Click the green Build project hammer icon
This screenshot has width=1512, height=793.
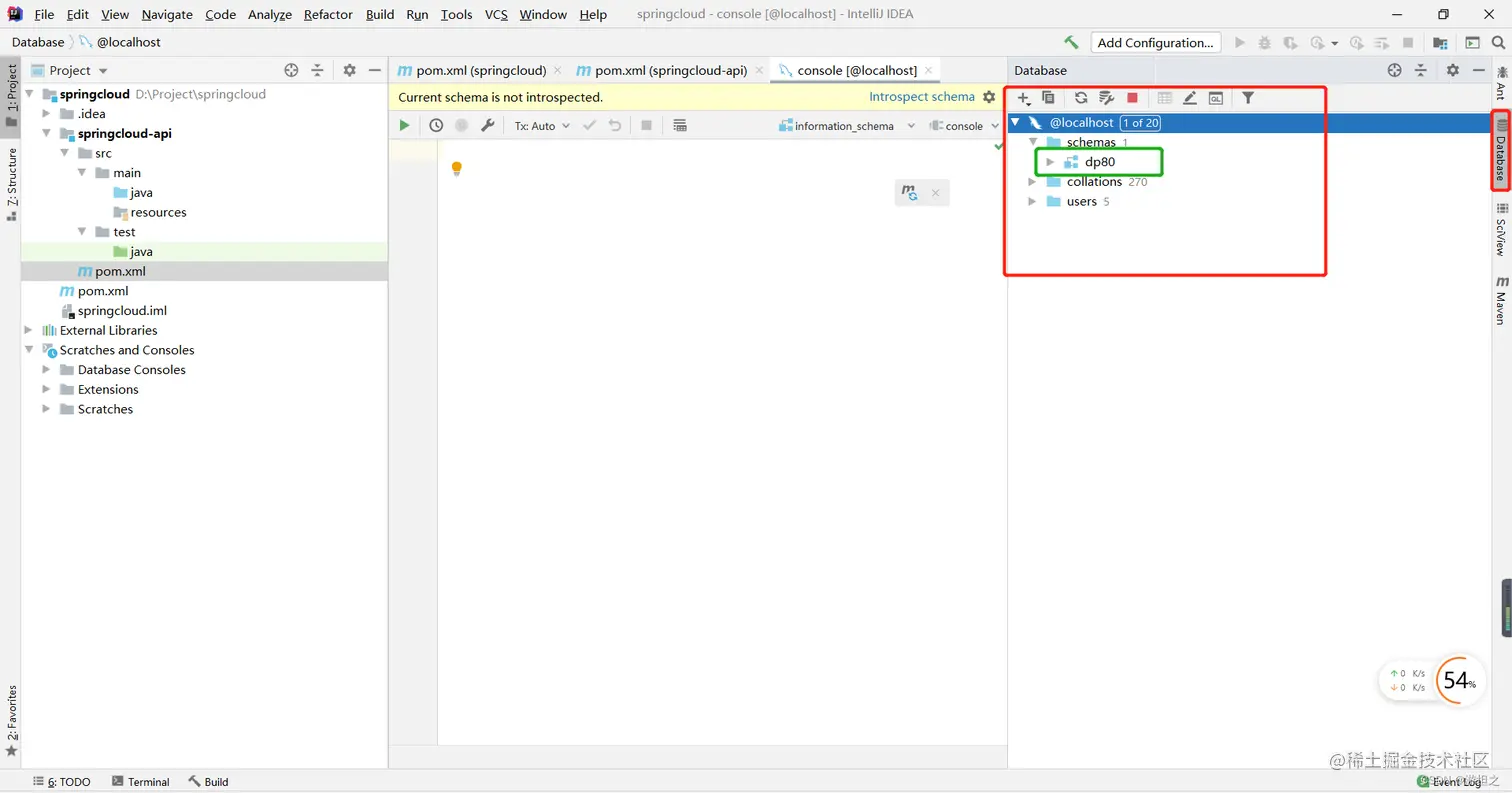[1071, 42]
